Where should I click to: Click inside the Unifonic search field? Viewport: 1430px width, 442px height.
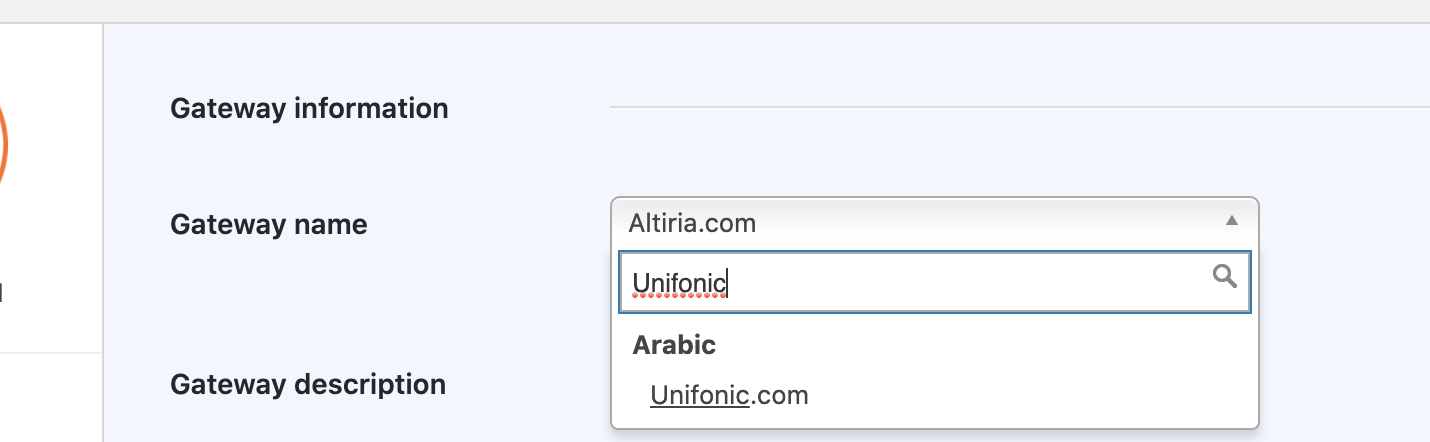[x=934, y=283]
